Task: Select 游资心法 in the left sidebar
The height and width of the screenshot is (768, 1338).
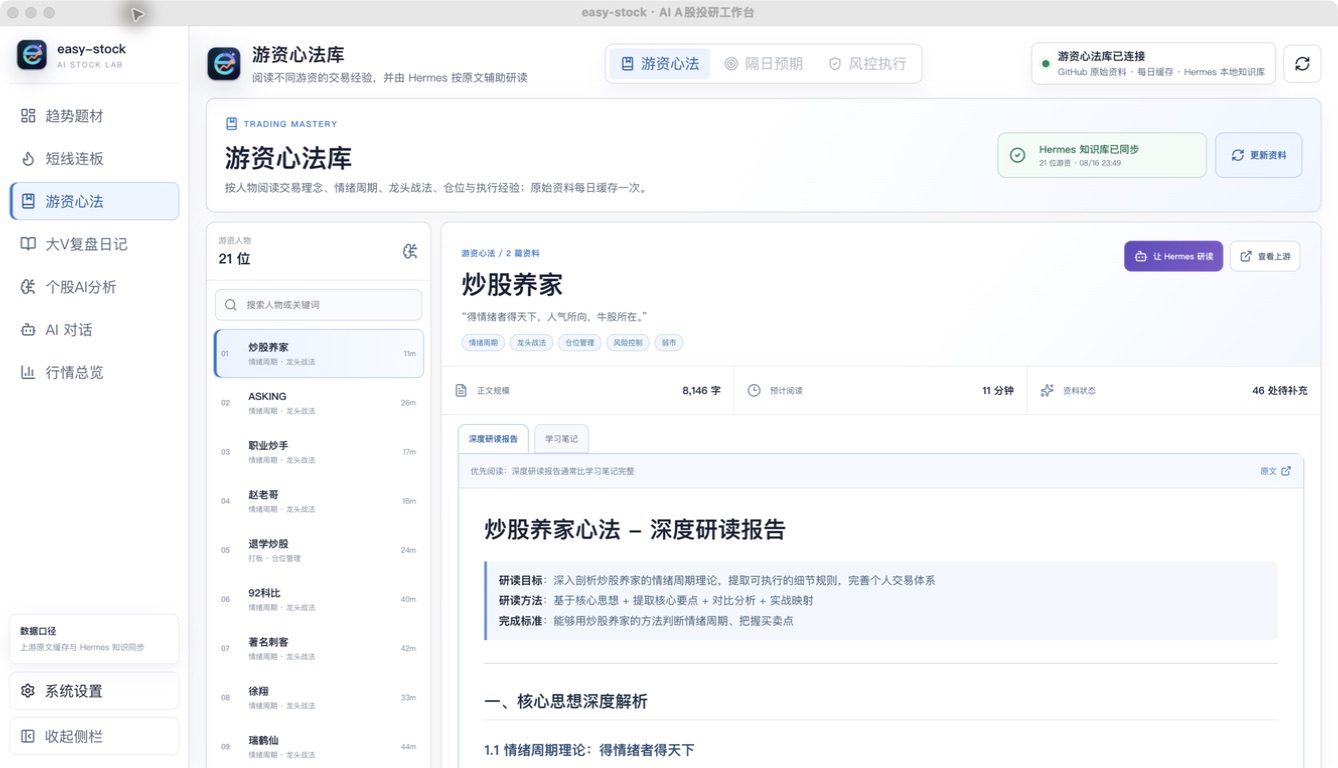Action: coord(94,201)
